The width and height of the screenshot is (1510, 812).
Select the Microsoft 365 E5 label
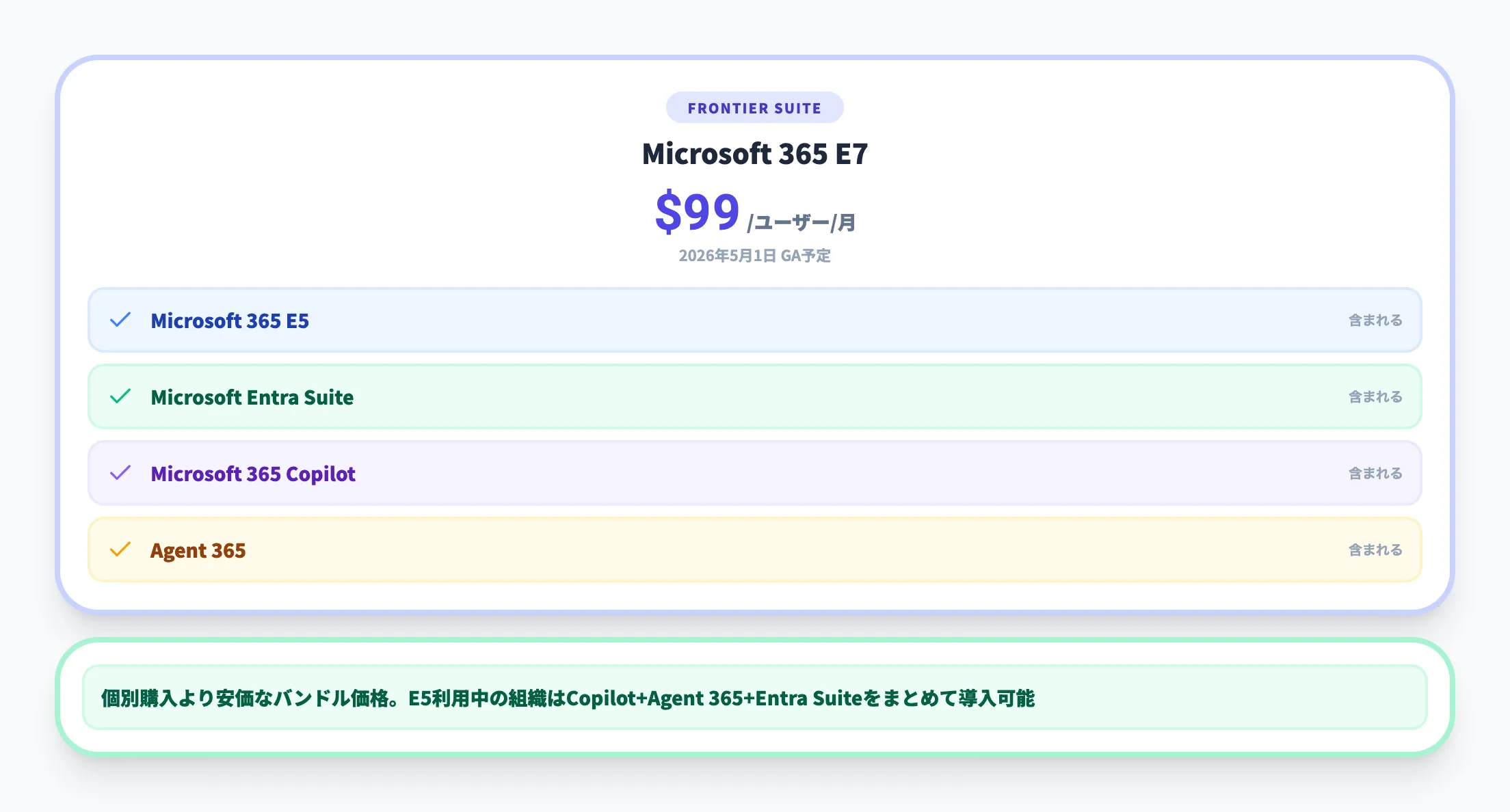pyautogui.click(x=230, y=321)
